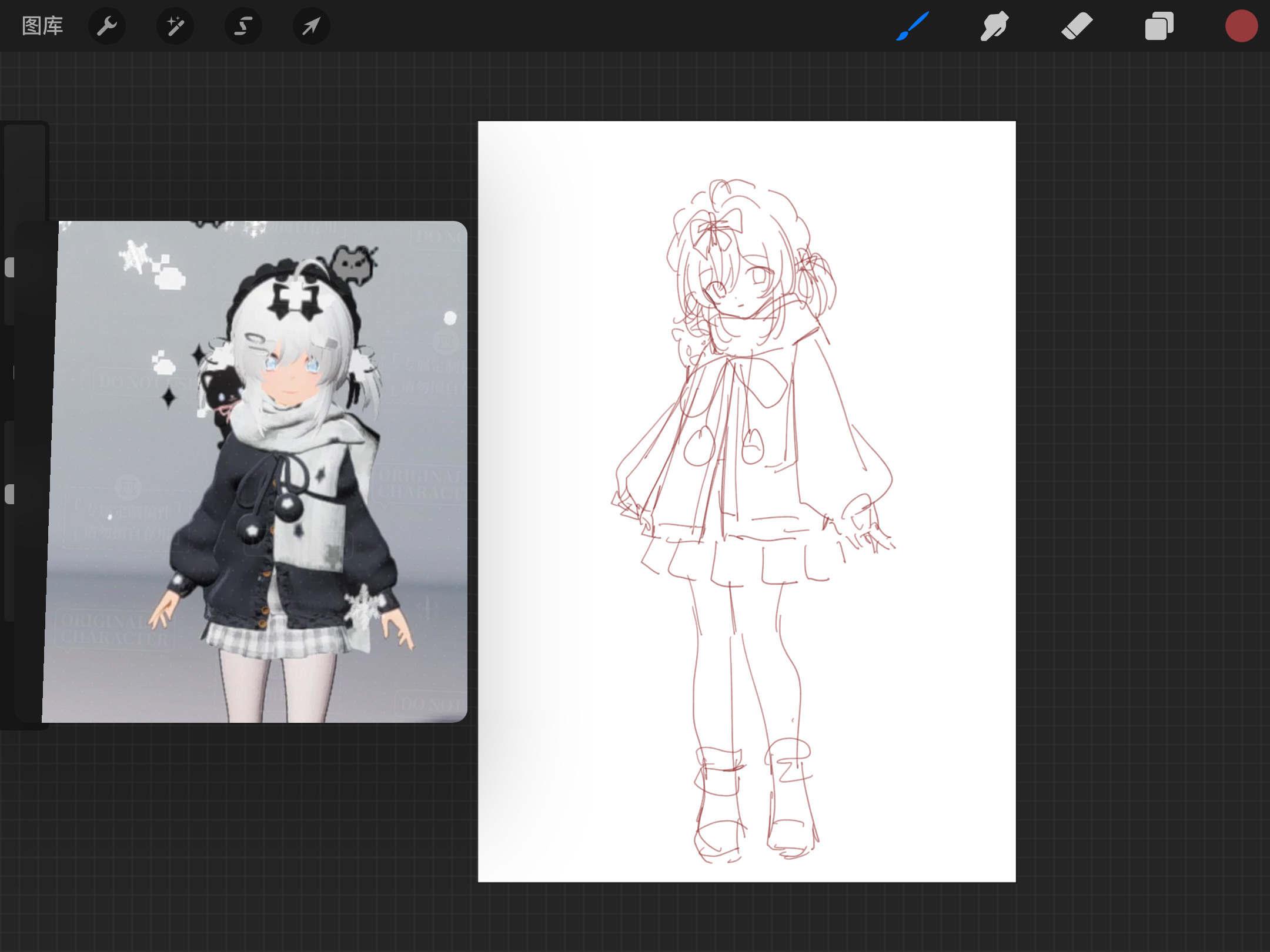Open the Adjustments magic wand menu
Viewport: 1270px width, 952px height.
click(175, 26)
